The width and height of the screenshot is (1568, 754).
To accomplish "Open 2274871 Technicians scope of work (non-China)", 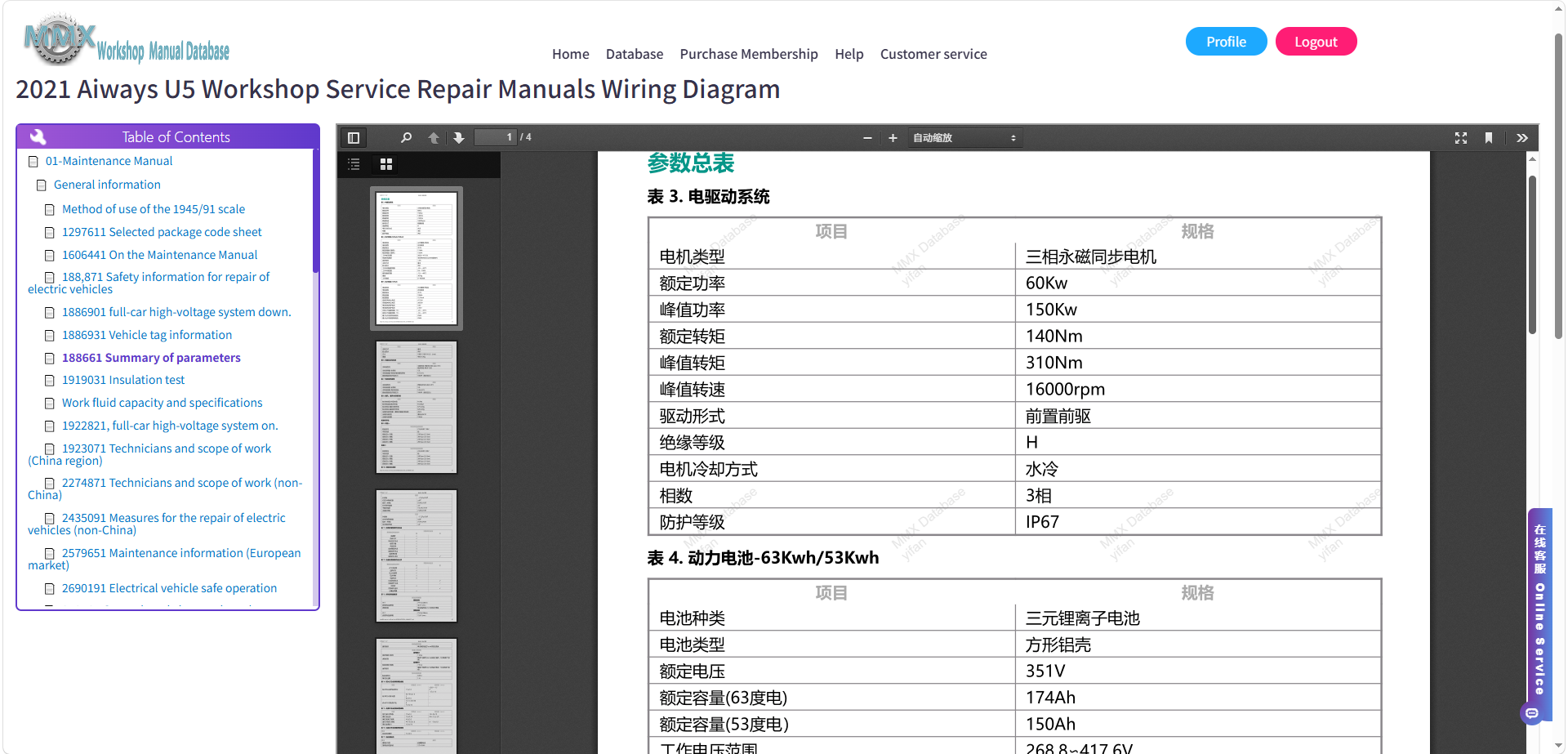I will click(165, 489).
